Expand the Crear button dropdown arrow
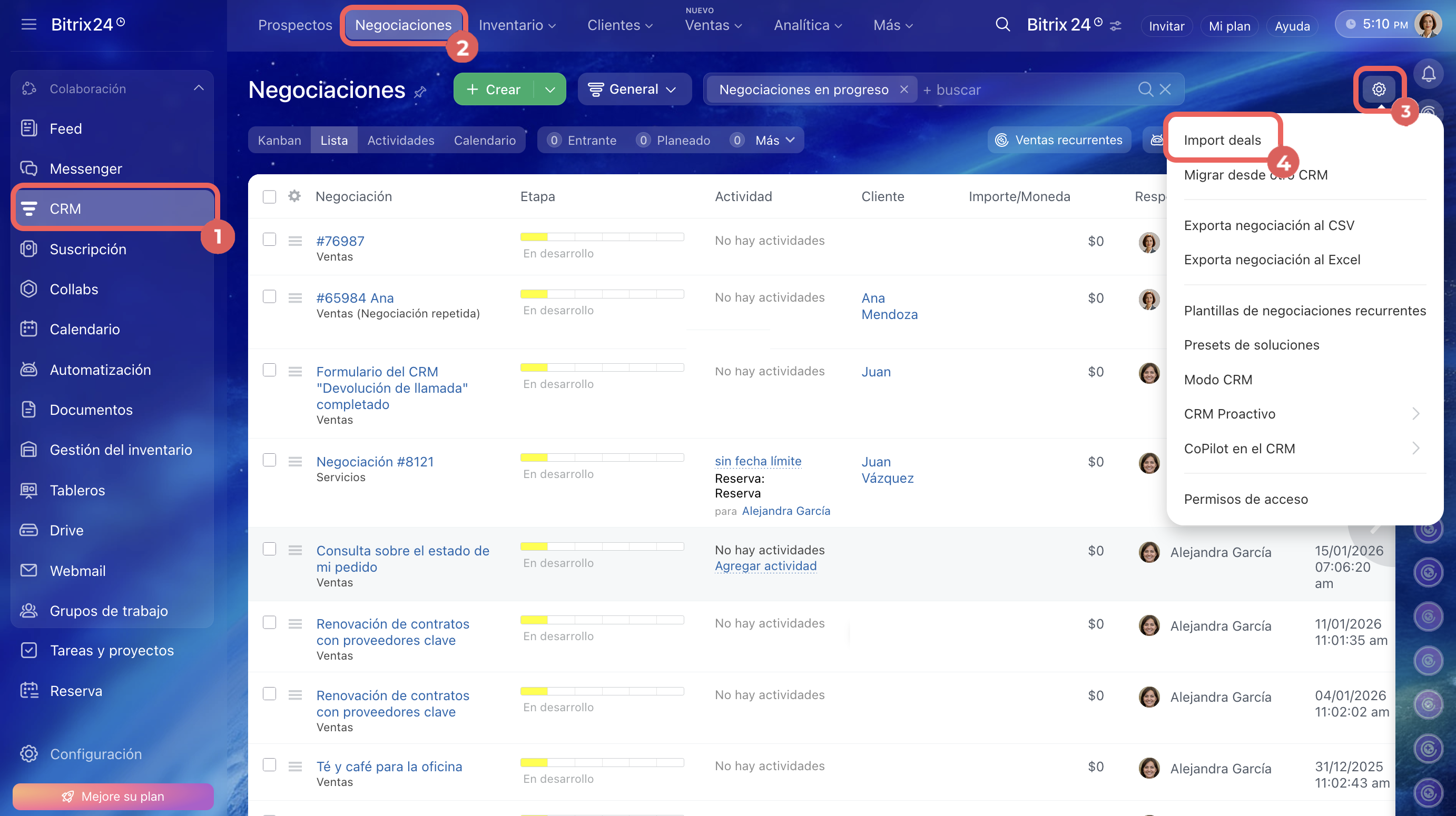Image resolution: width=1456 pixels, height=816 pixels. pos(550,89)
